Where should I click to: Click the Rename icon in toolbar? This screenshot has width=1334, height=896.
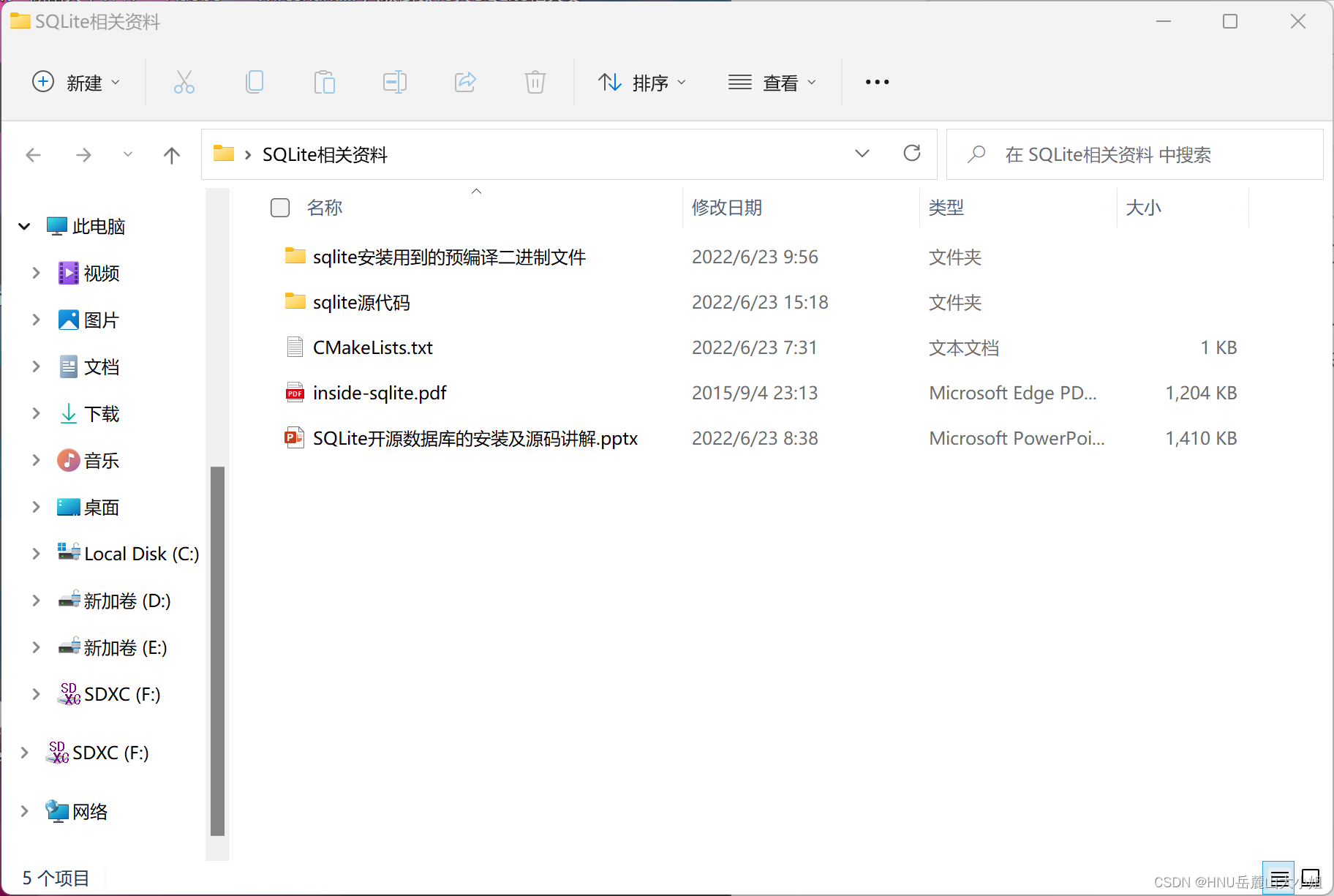(395, 82)
